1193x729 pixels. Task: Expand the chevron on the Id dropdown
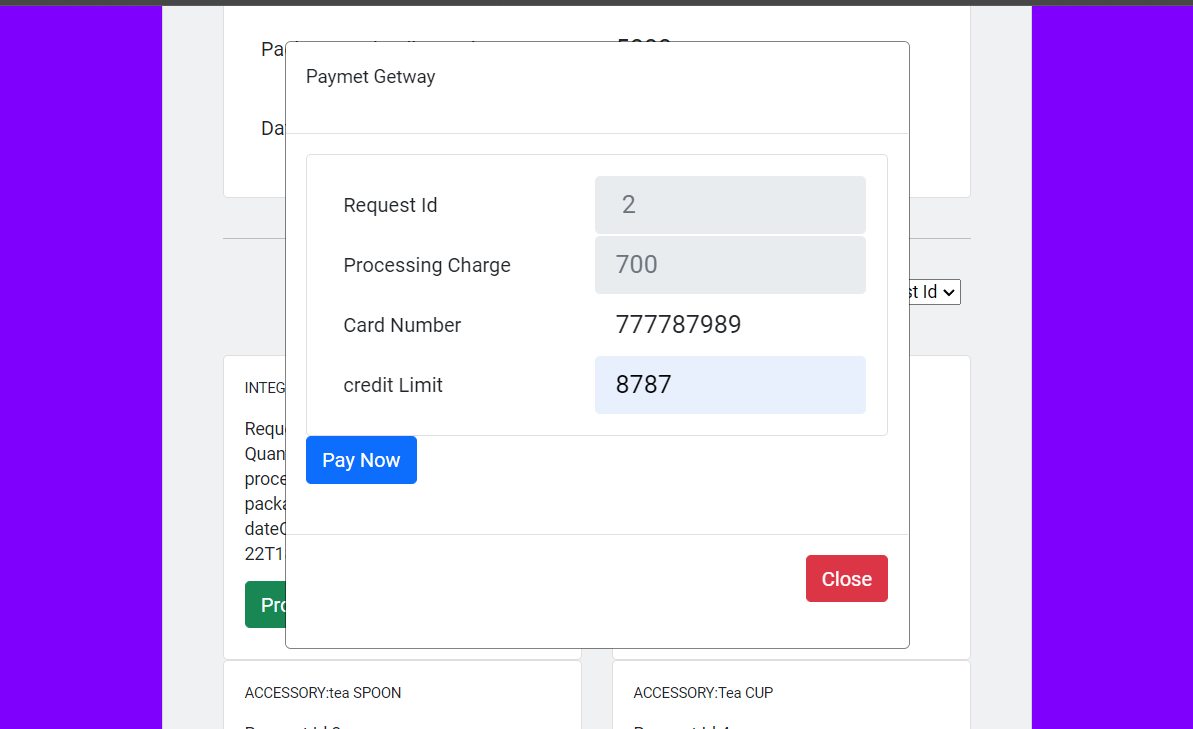pyautogui.click(x=950, y=292)
